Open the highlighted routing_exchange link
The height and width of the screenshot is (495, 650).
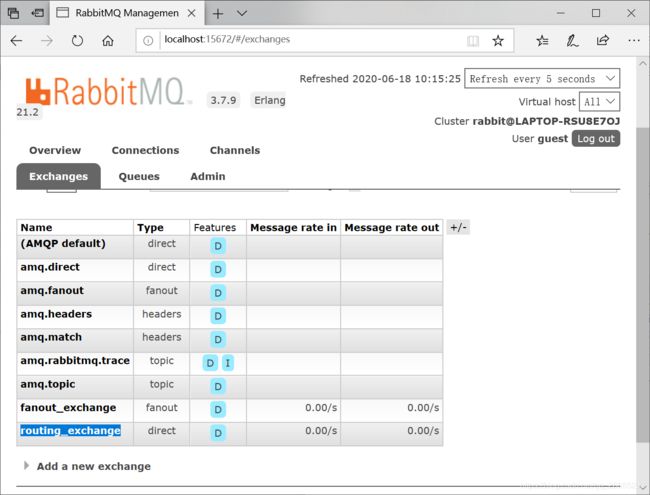[70, 431]
